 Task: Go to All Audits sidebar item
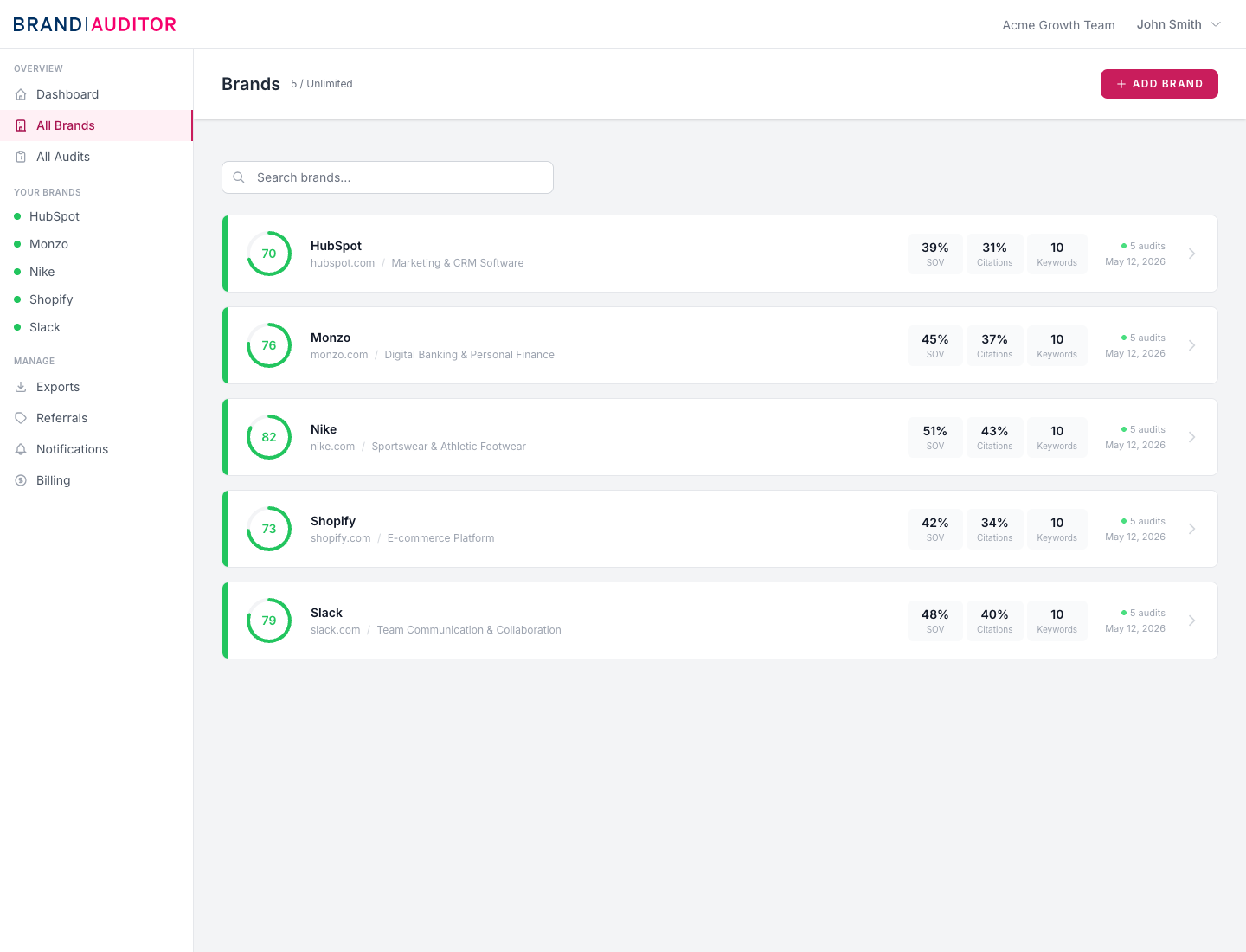96,157
